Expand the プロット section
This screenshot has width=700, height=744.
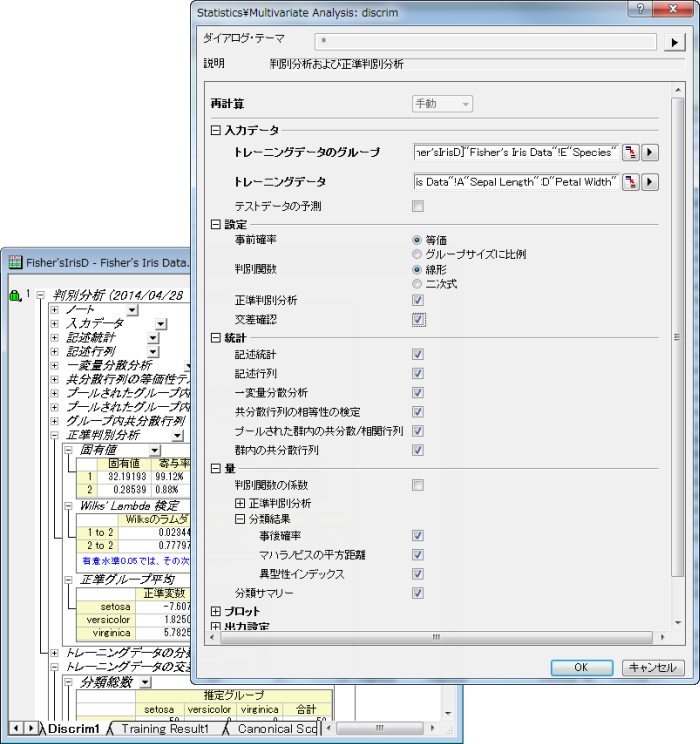(216, 611)
